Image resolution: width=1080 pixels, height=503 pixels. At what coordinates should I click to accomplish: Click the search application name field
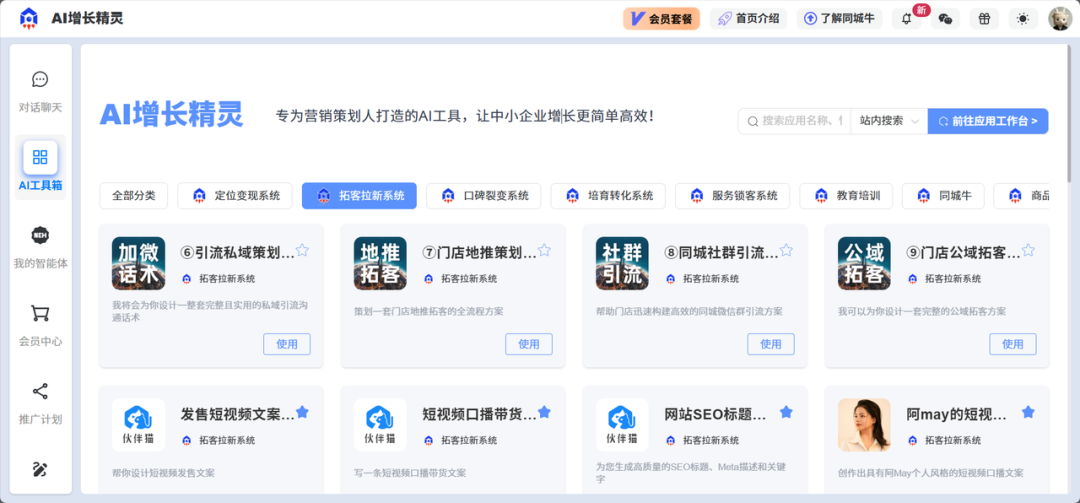(x=795, y=121)
